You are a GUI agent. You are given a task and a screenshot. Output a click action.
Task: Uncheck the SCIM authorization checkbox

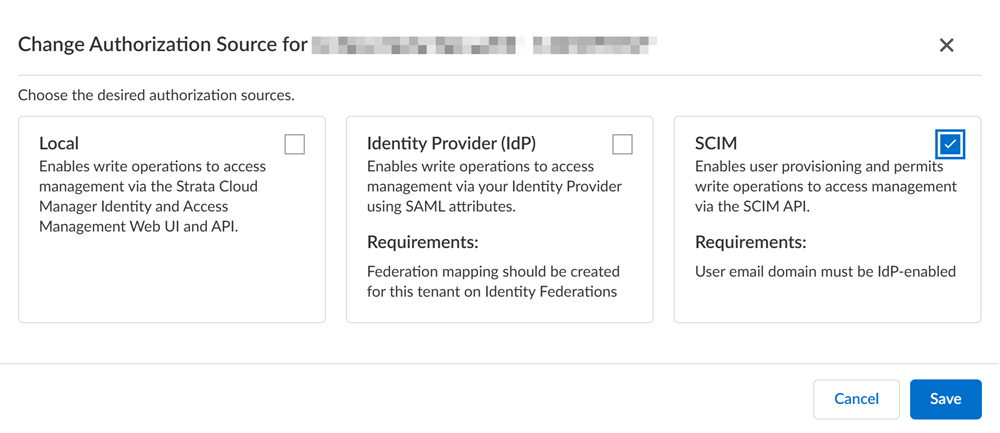950,145
